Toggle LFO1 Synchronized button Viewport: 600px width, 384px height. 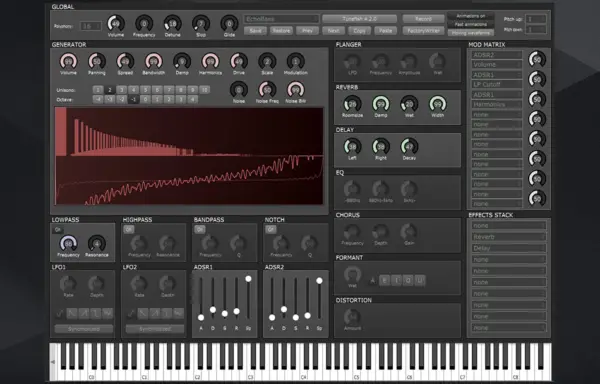click(84, 329)
